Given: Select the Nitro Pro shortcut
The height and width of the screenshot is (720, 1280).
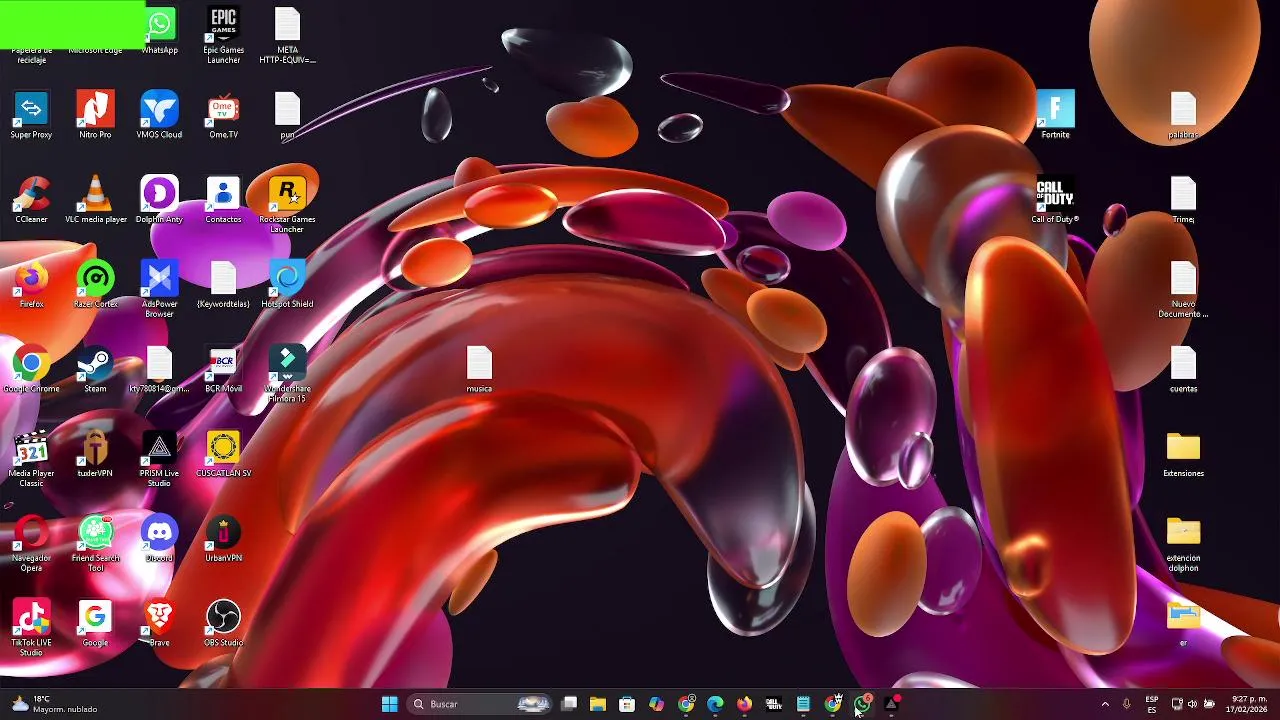Looking at the screenshot, I should tap(95, 115).
